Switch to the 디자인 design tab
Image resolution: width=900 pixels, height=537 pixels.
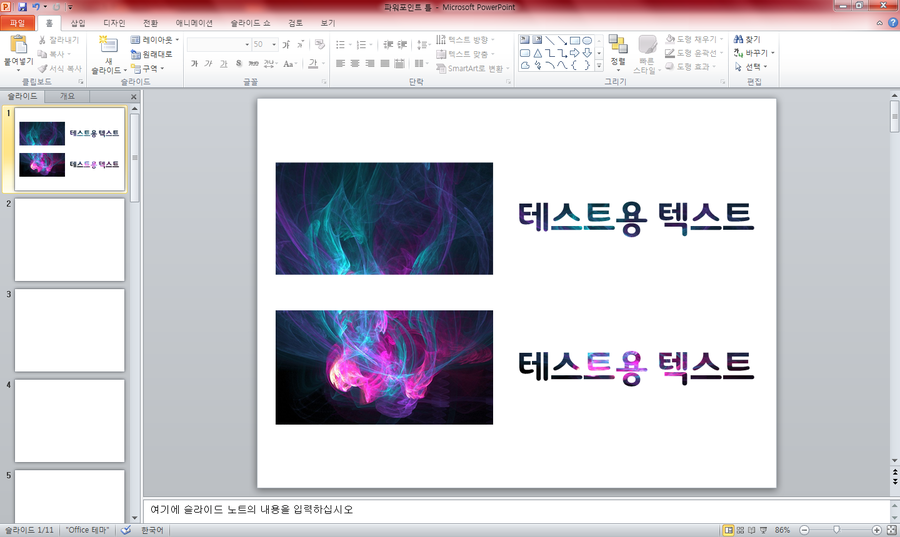(x=114, y=23)
